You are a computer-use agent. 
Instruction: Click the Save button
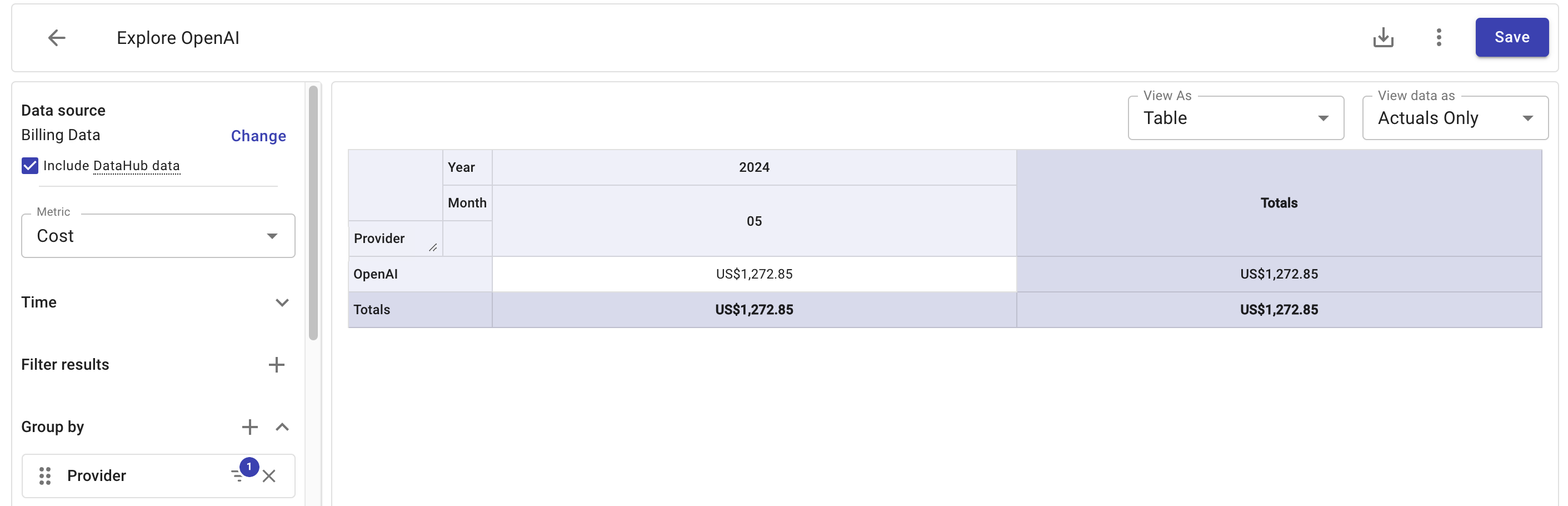(1511, 38)
